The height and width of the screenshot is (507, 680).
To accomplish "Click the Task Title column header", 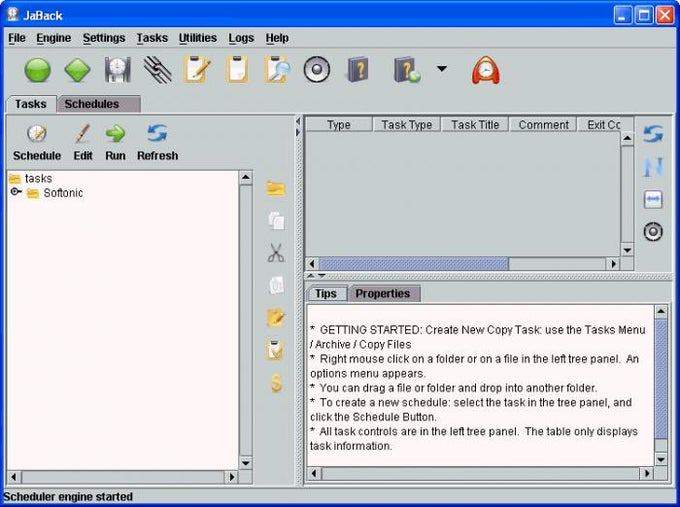I will [475, 124].
